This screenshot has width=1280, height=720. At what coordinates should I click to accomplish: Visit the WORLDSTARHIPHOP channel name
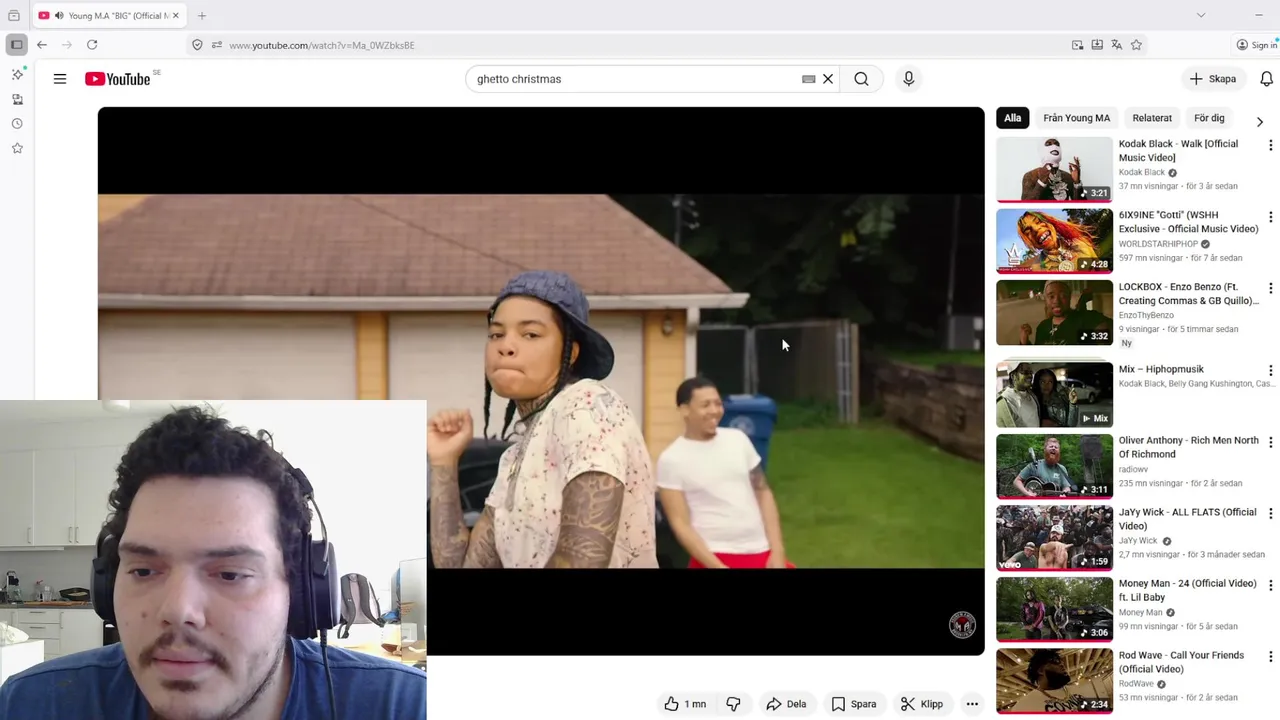[x=1158, y=244]
